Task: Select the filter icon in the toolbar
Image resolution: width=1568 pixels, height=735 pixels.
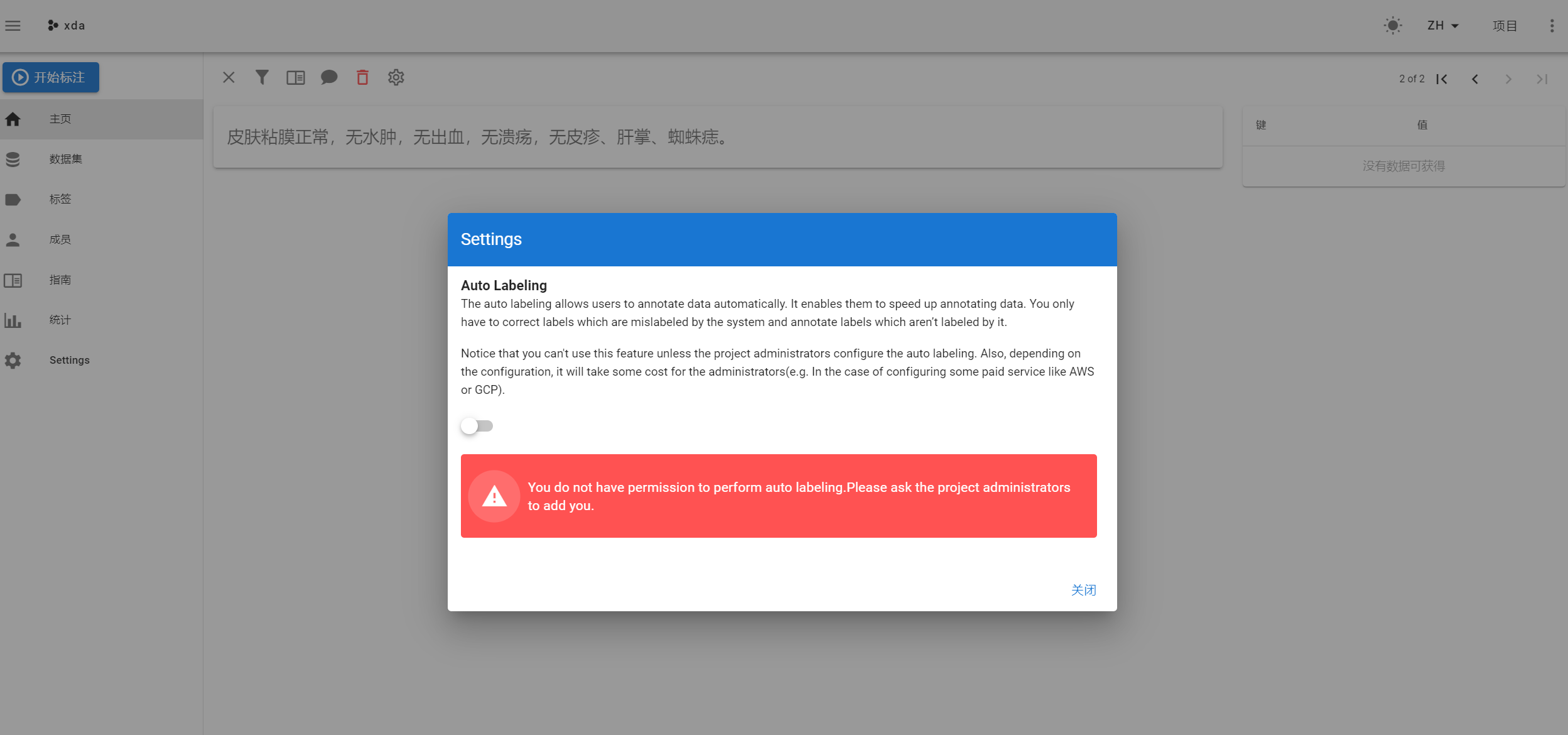Action: [262, 77]
